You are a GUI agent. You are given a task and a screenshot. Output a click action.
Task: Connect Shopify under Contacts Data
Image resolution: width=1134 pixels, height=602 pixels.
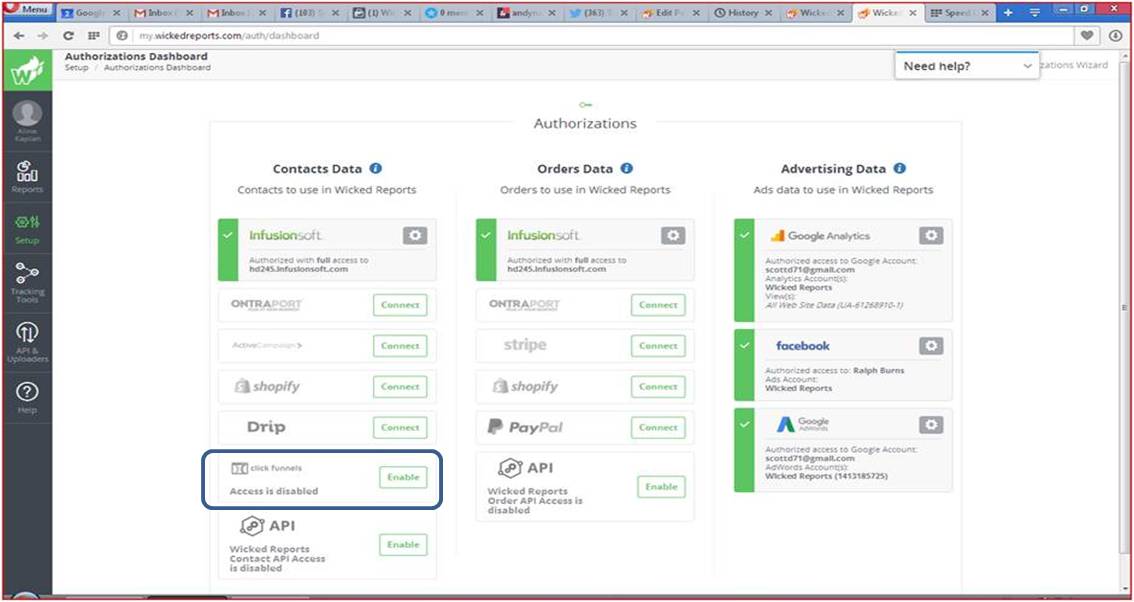click(400, 386)
